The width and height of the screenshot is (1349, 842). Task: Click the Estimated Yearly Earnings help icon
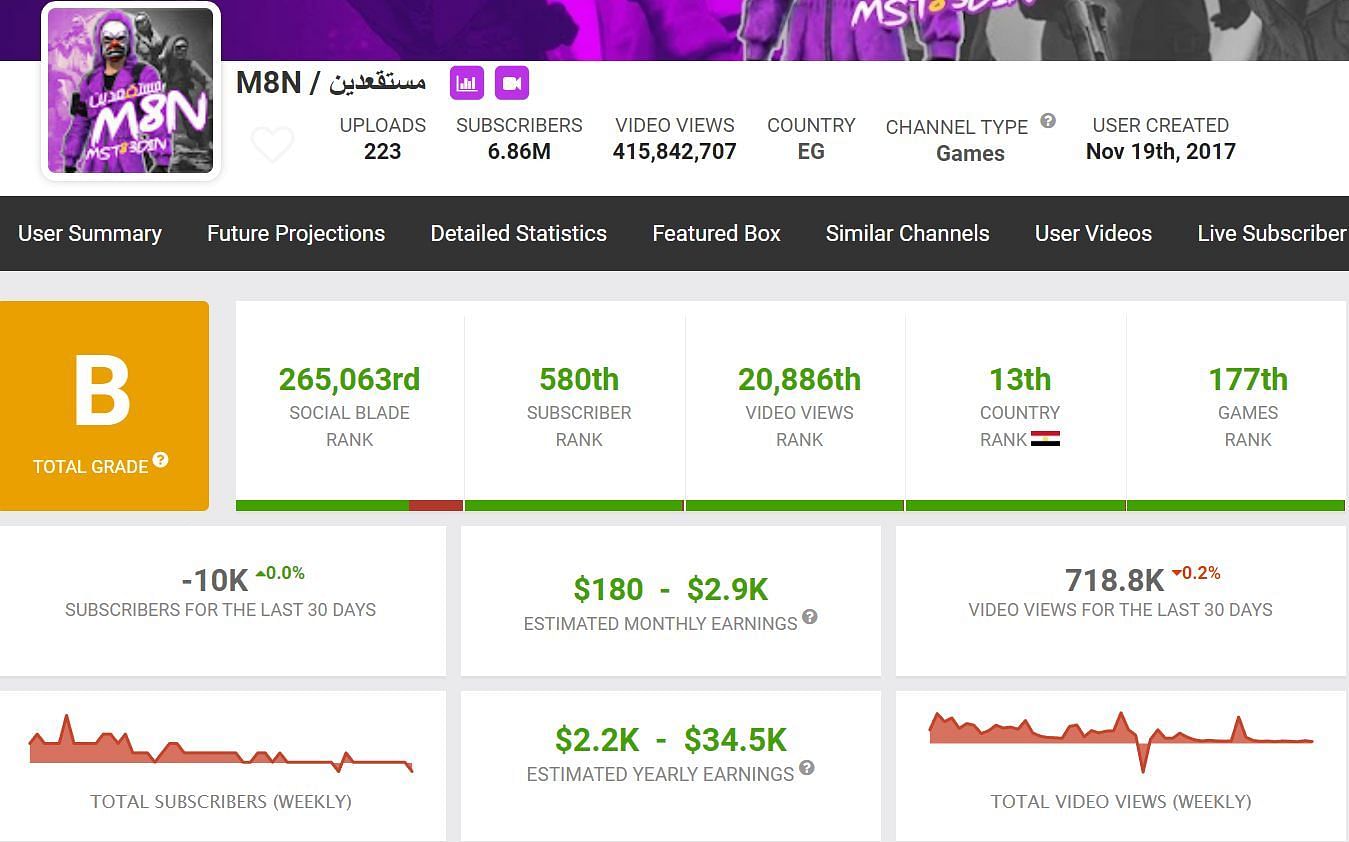807,768
